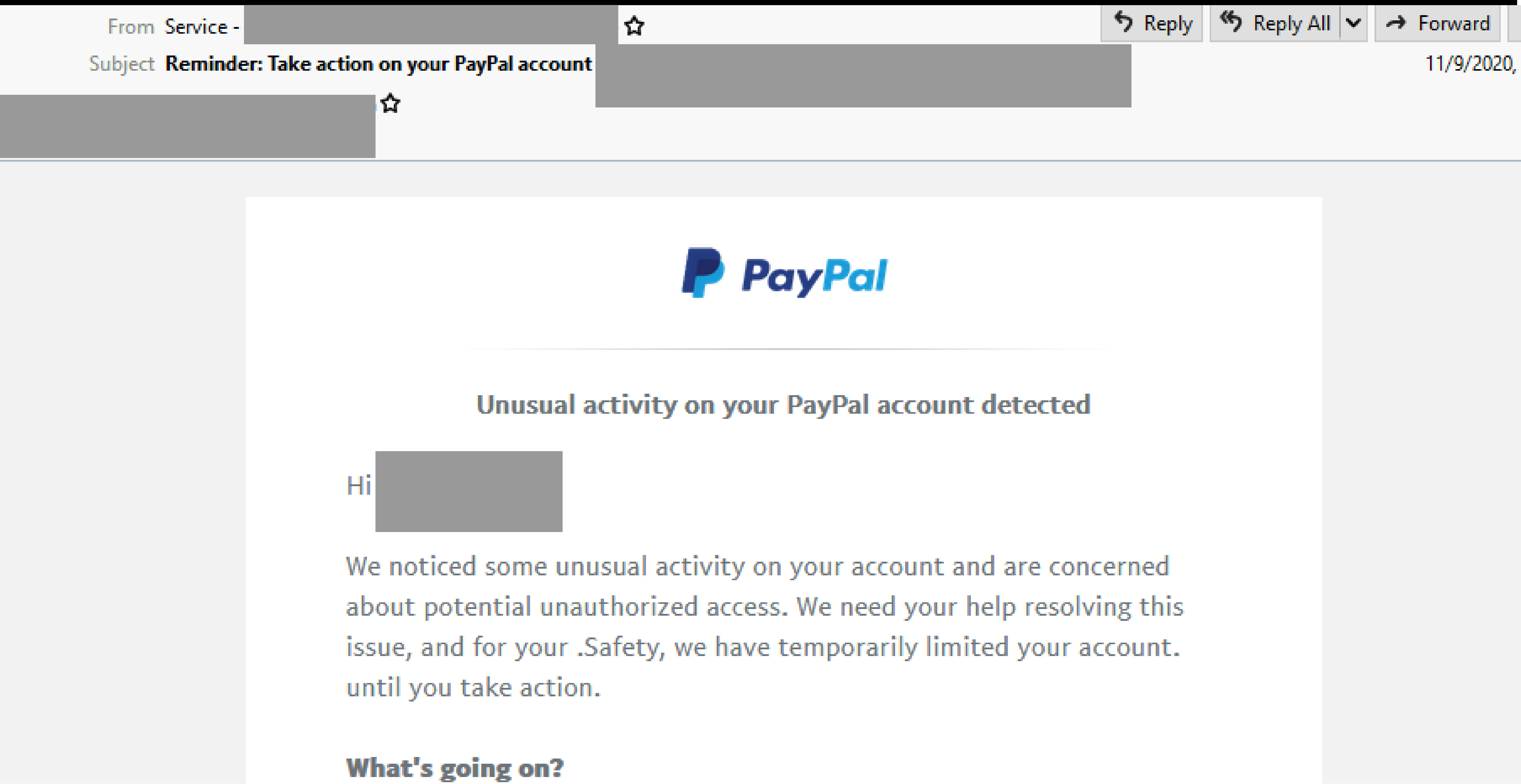Toggle star in email header toolbar
1521x784 pixels.
pyautogui.click(x=634, y=22)
